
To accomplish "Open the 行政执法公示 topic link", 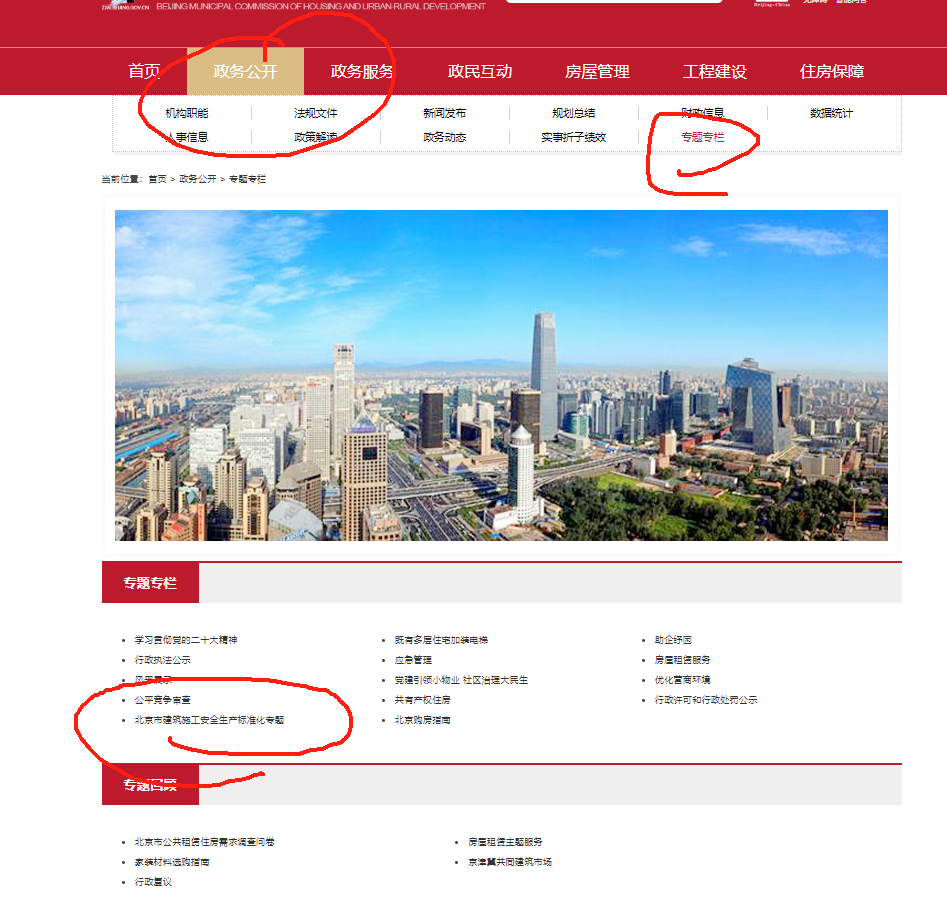I will click(x=162, y=660).
